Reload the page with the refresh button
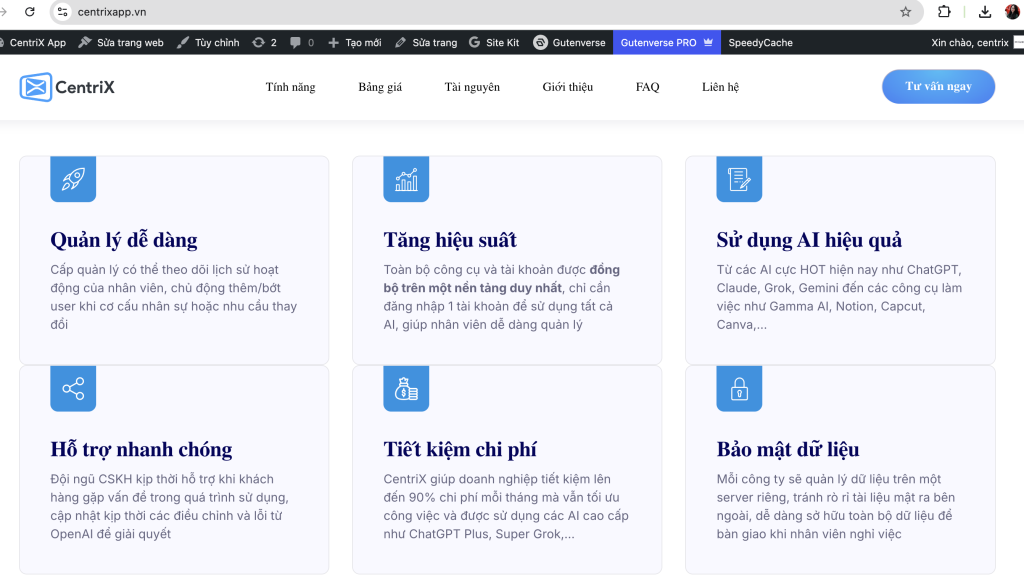Viewport: 1024px width, 584px height. pos(30,12)
